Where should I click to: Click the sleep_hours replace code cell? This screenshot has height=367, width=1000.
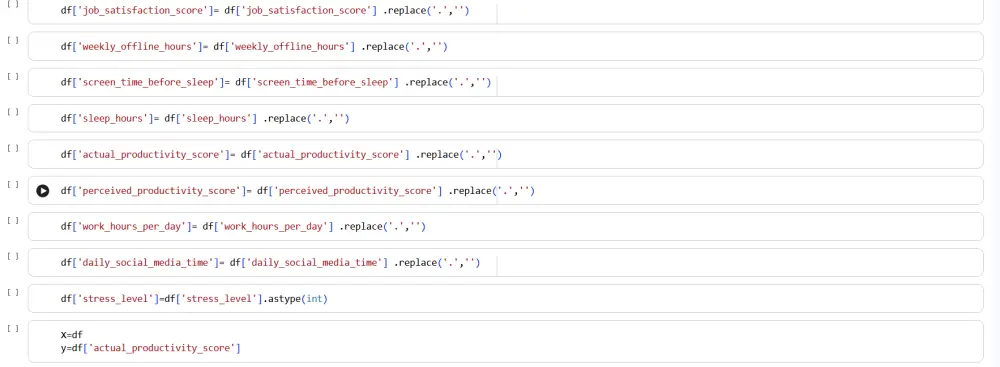pyautogui.click(x=505, y=119)
